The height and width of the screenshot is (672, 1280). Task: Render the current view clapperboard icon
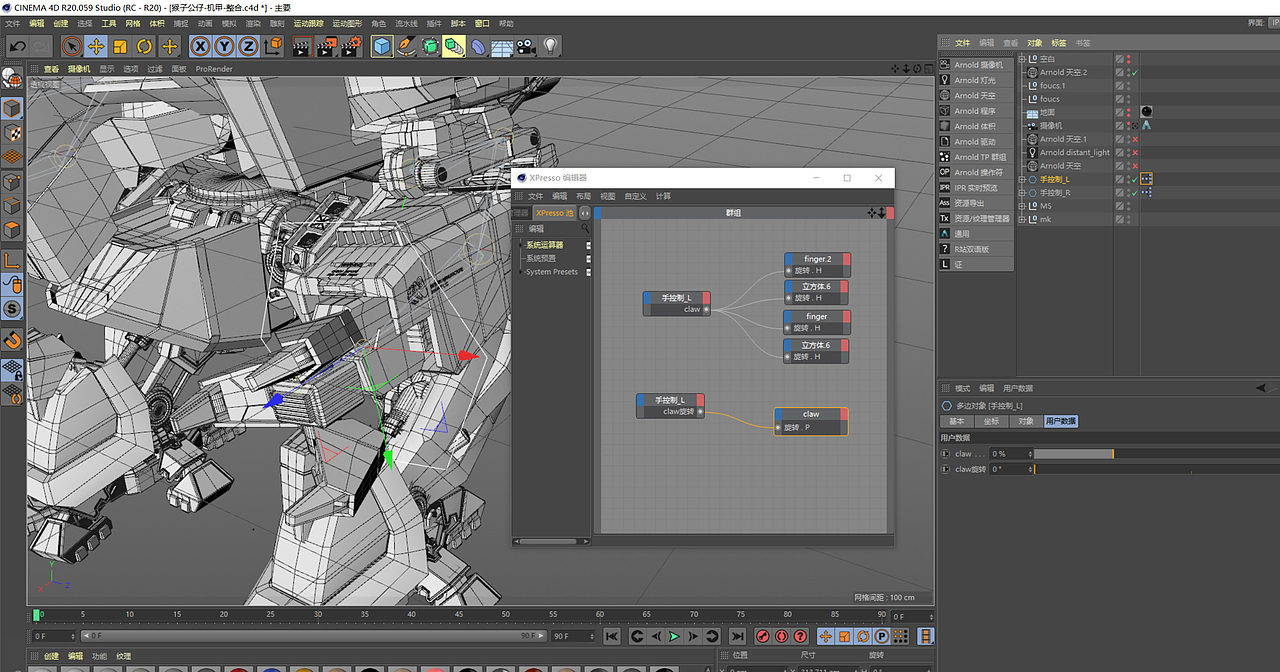pyautogui.click(x=302, y=46)
